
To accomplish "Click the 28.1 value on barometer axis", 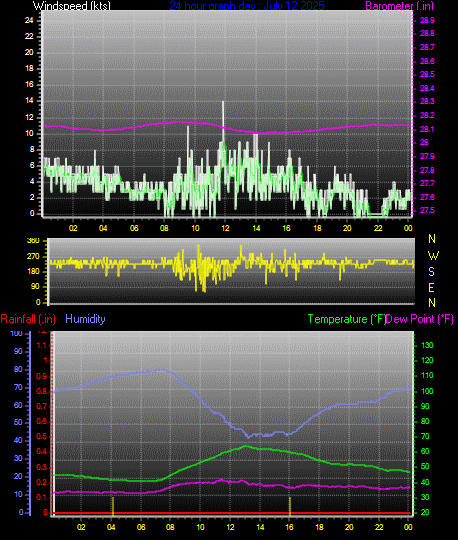I will pyautogui.click(x=427, y=129).
